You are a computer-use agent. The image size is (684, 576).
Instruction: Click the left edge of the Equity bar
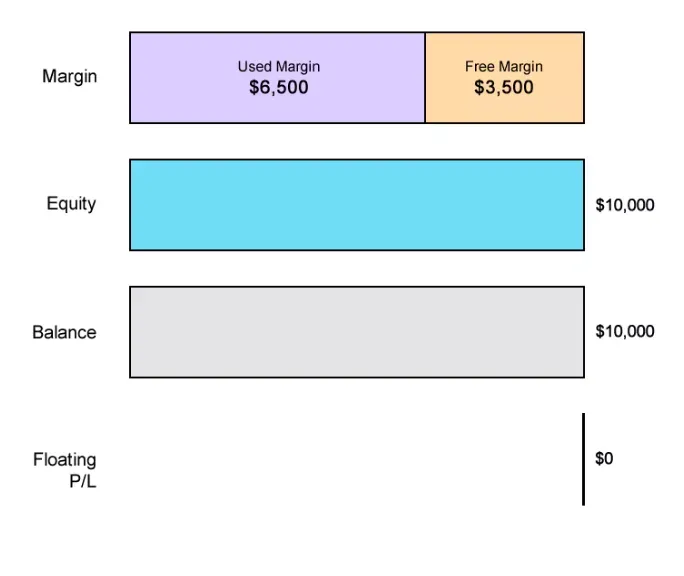coord(130,205)
